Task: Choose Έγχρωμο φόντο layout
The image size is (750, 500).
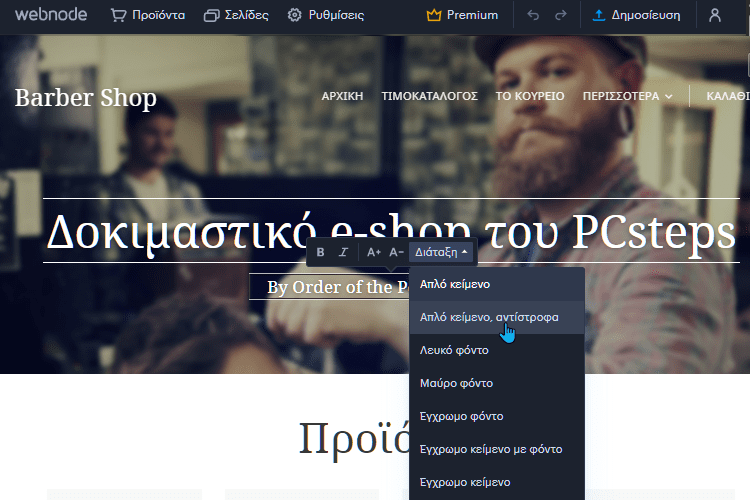Action: tap(497, 416)
